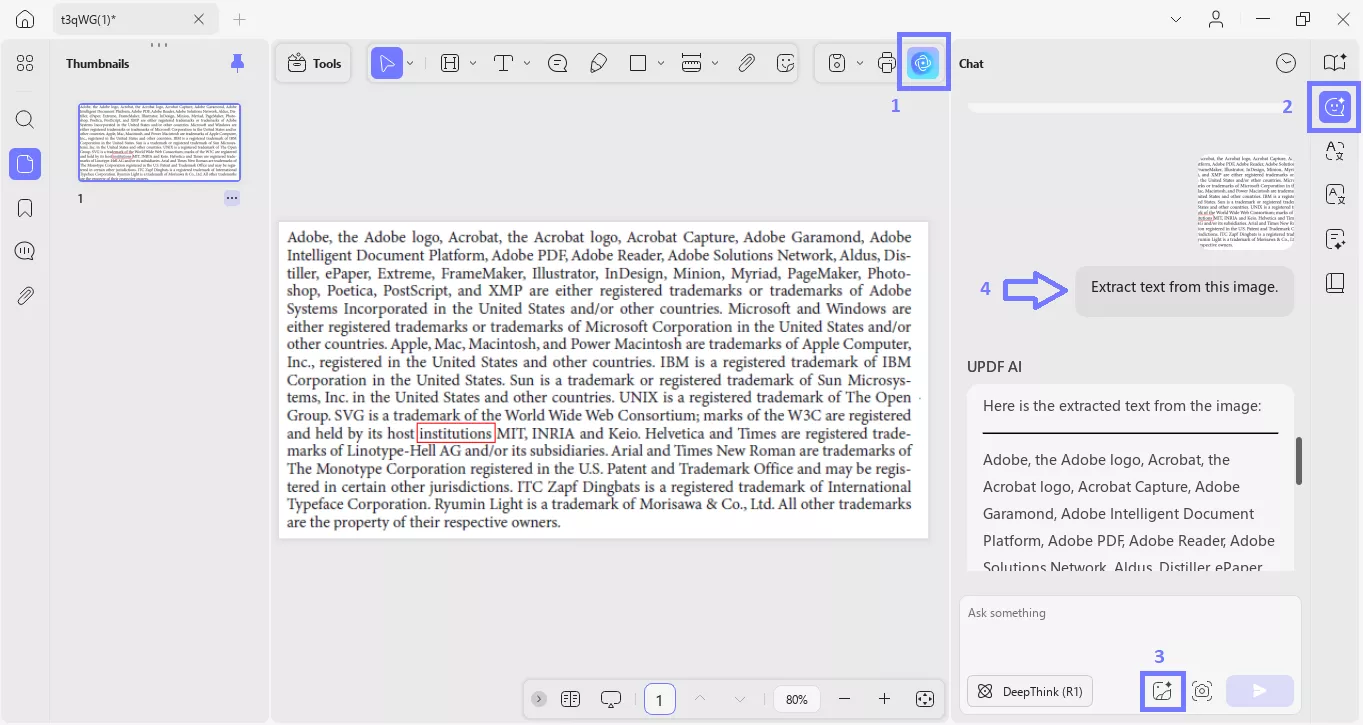Click the fit-to-screen icon in bottom bar
The height and width of the screenshot is (725, 1363).
pyautogui.click(x=924, y=699)
